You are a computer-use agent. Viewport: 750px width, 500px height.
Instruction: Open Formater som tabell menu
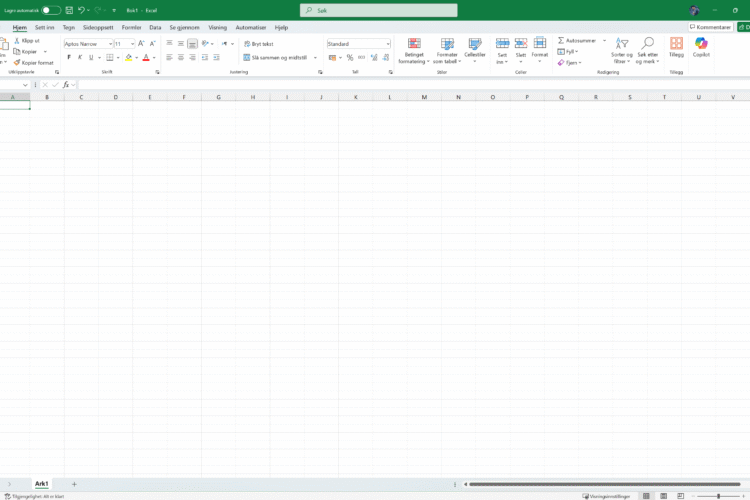[447, 51]
